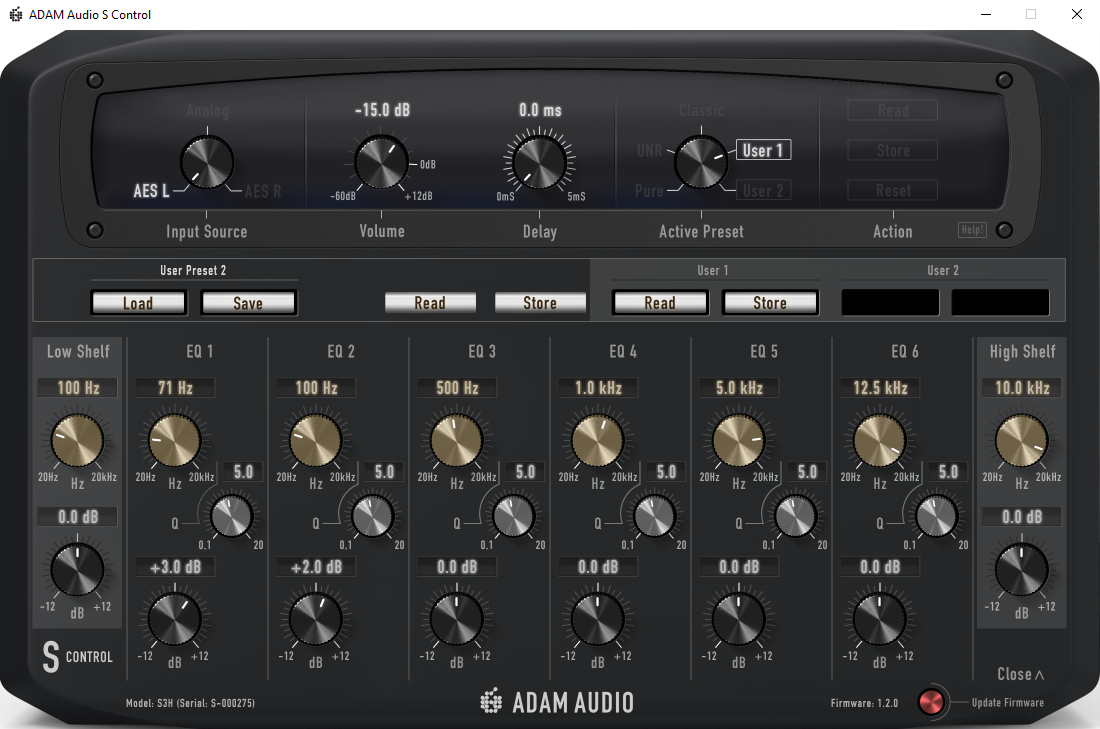
Task: Load User Preset 2
Action: (138, 303)
